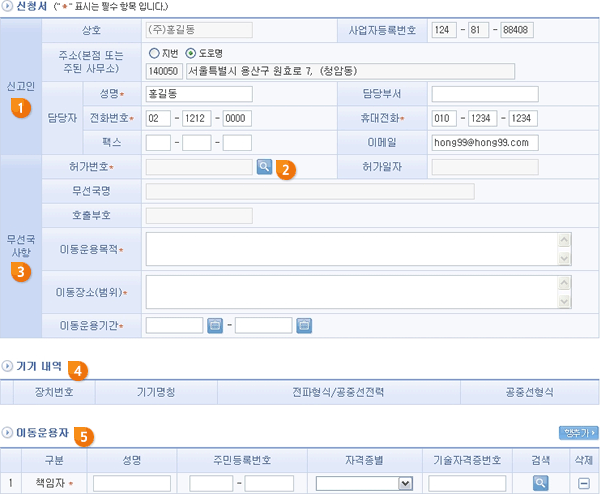Select the 지번 address radio button
The height and width of the screenshot is (494, 600).
154,53
